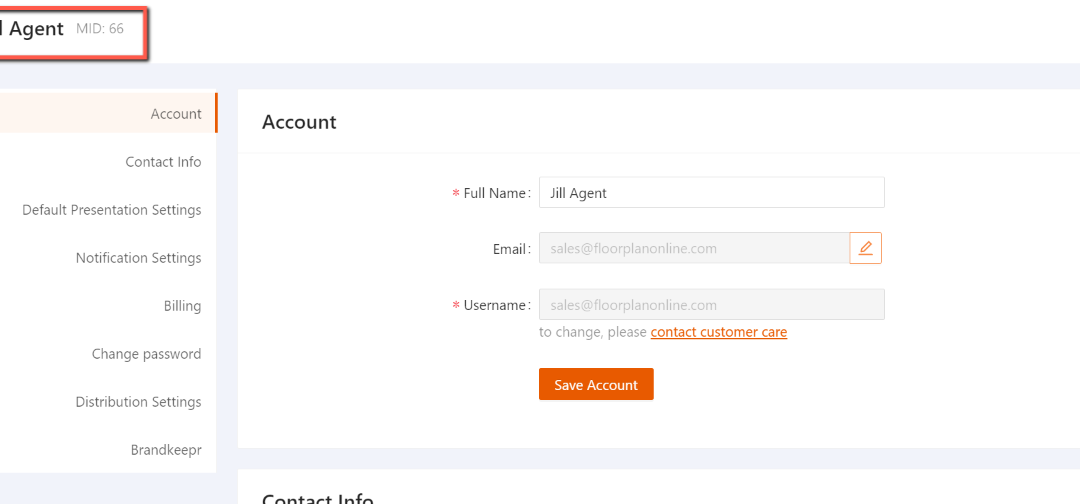Open Default Presentation Settings section

tap(112, 210)
